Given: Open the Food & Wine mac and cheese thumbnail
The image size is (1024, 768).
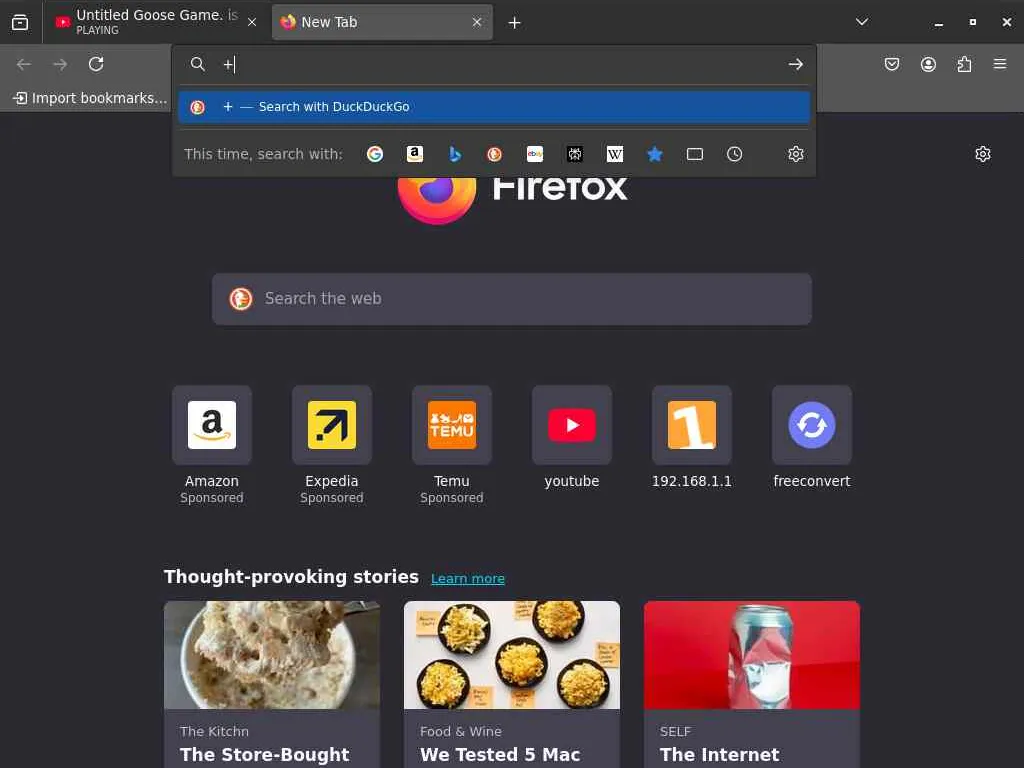Looking at the screenshot, I should pyautogui.click(x=512, y=655).
